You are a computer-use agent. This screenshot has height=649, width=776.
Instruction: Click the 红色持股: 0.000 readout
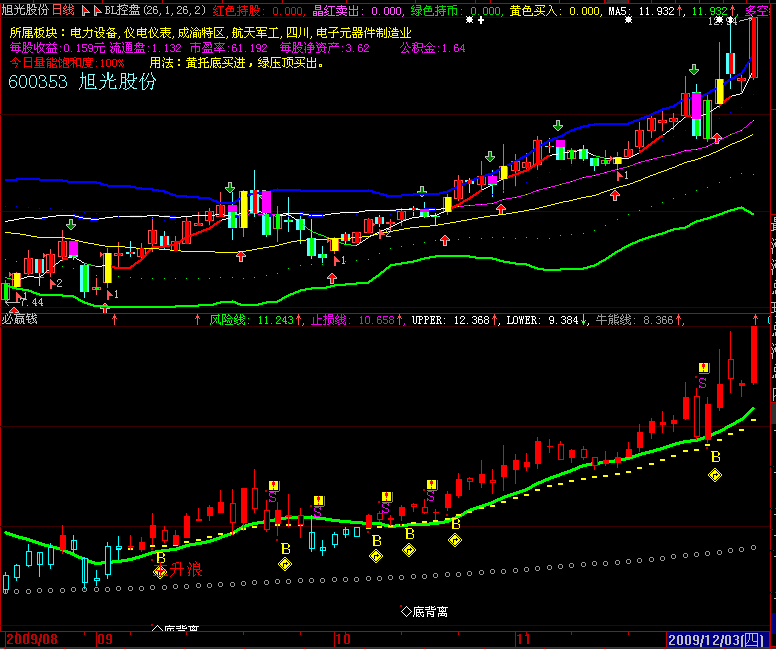click(258, 10)
